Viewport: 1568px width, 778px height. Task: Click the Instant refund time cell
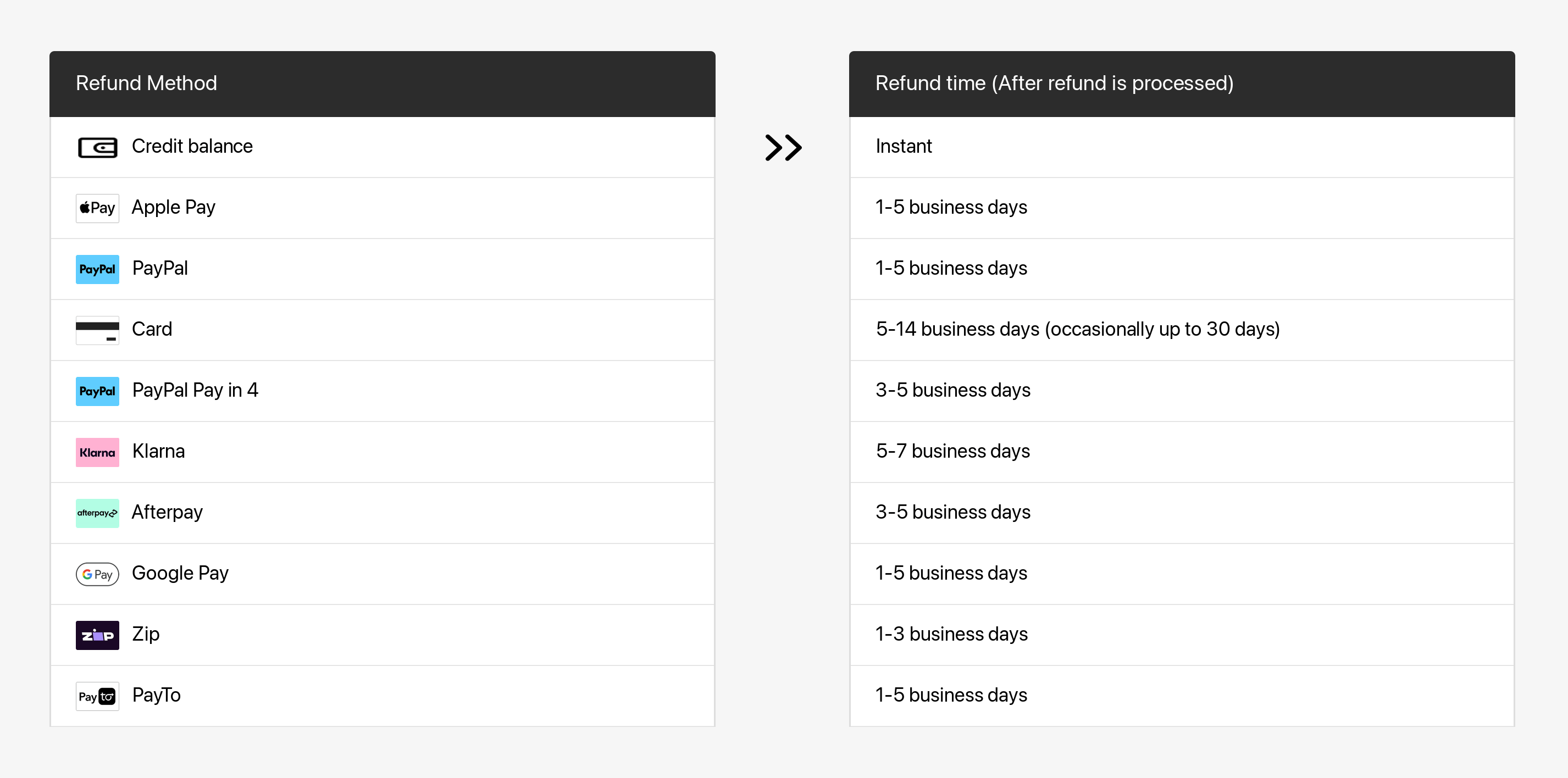904,147
